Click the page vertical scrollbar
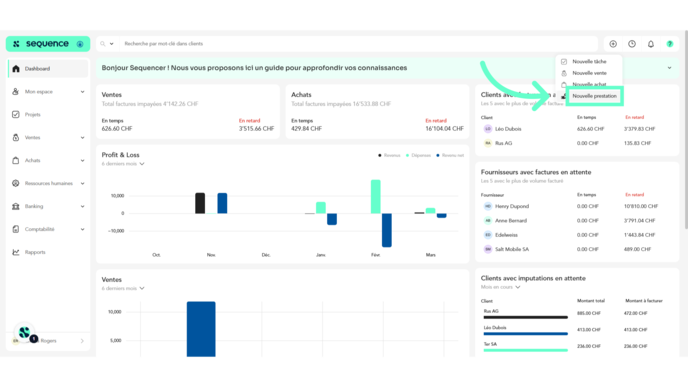Viewport: 688px width, 387px height. (x=686, y=129)
